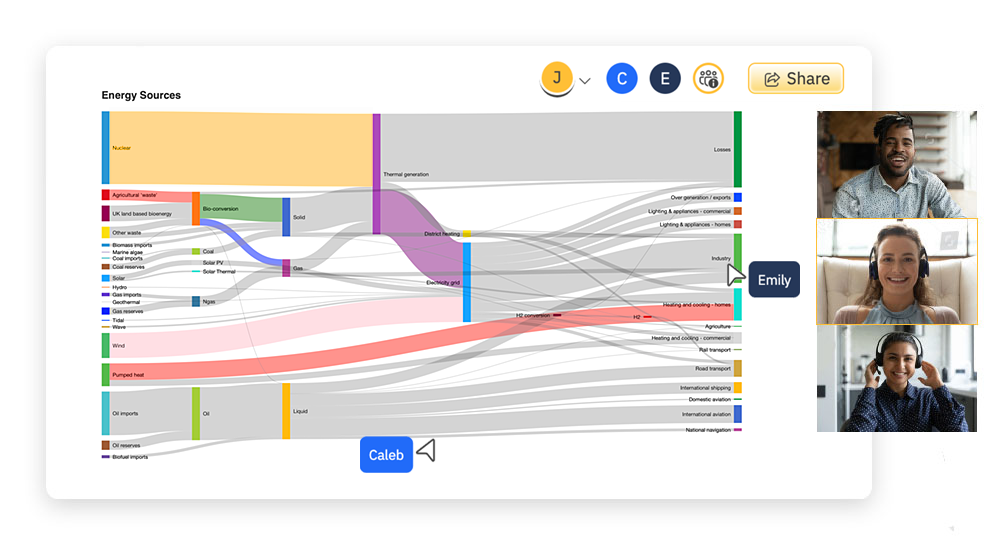Select the yellow-green Oil node bar
The height and width of the screenshot is (550, 1000).
(196, 413)
